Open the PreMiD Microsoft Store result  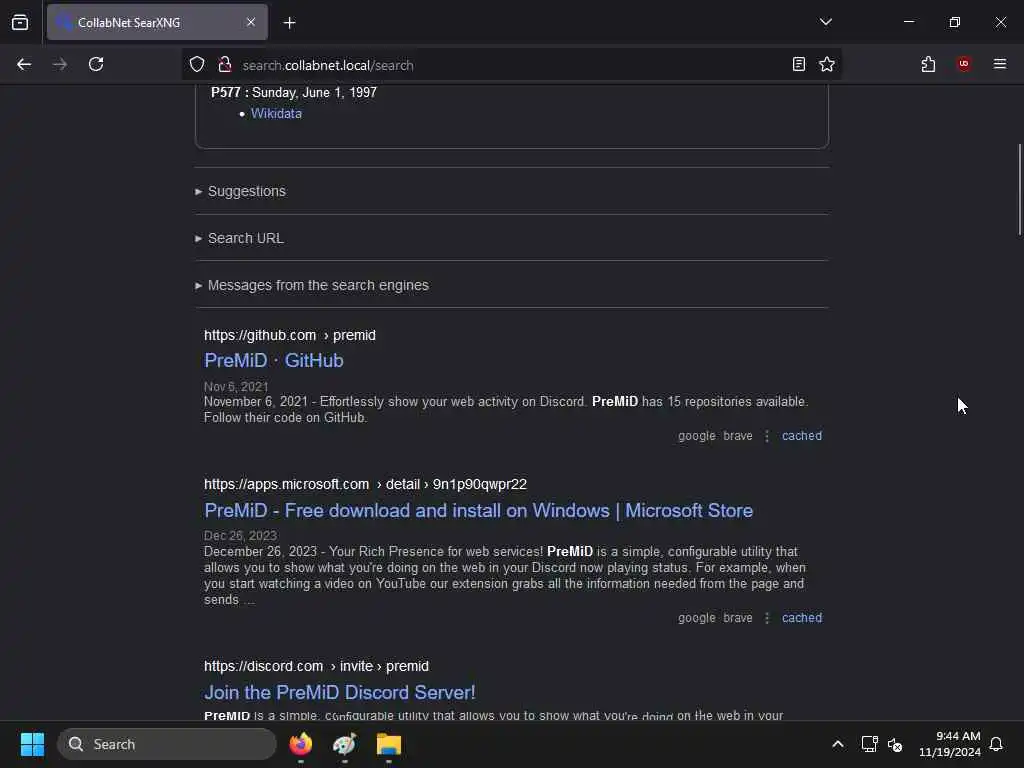pyautogui.click(x=478, y=511)
